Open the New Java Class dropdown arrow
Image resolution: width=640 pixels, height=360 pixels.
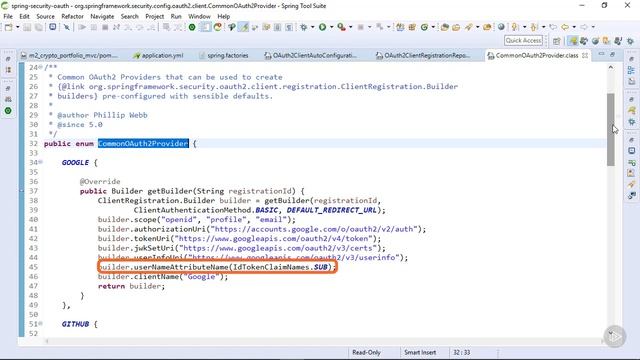[433, 27]
